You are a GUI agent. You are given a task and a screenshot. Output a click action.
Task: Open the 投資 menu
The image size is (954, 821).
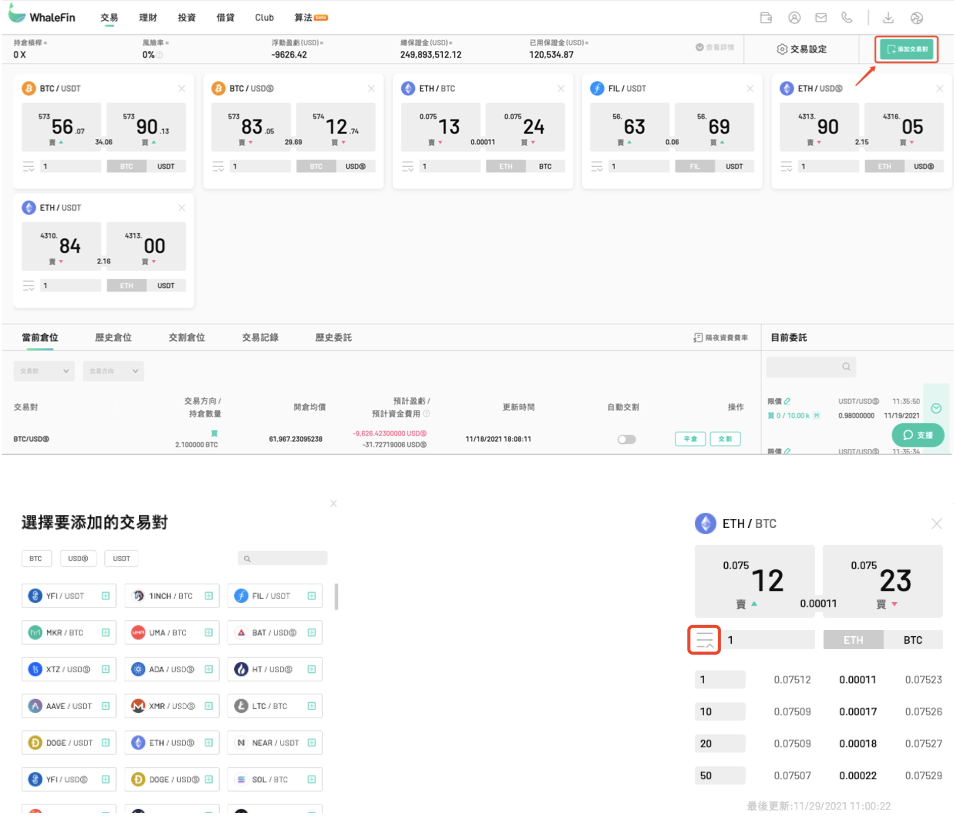tap(187, 18)
